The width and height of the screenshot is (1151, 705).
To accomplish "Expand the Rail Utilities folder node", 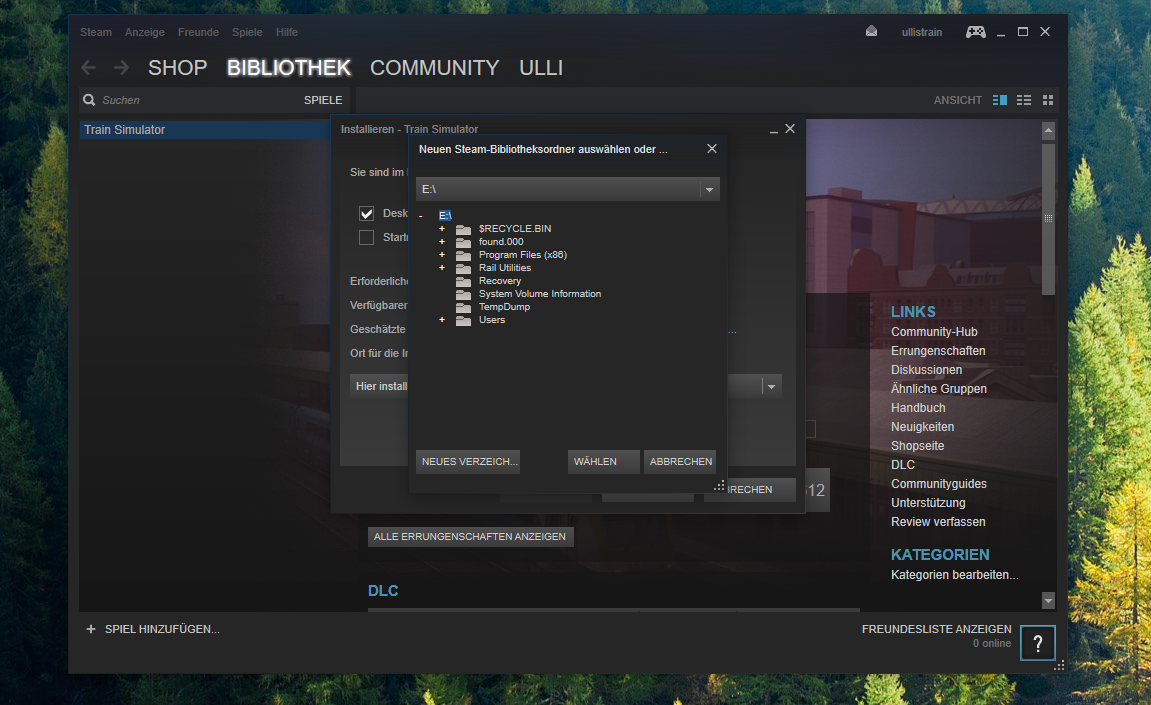I will point(442,268).
